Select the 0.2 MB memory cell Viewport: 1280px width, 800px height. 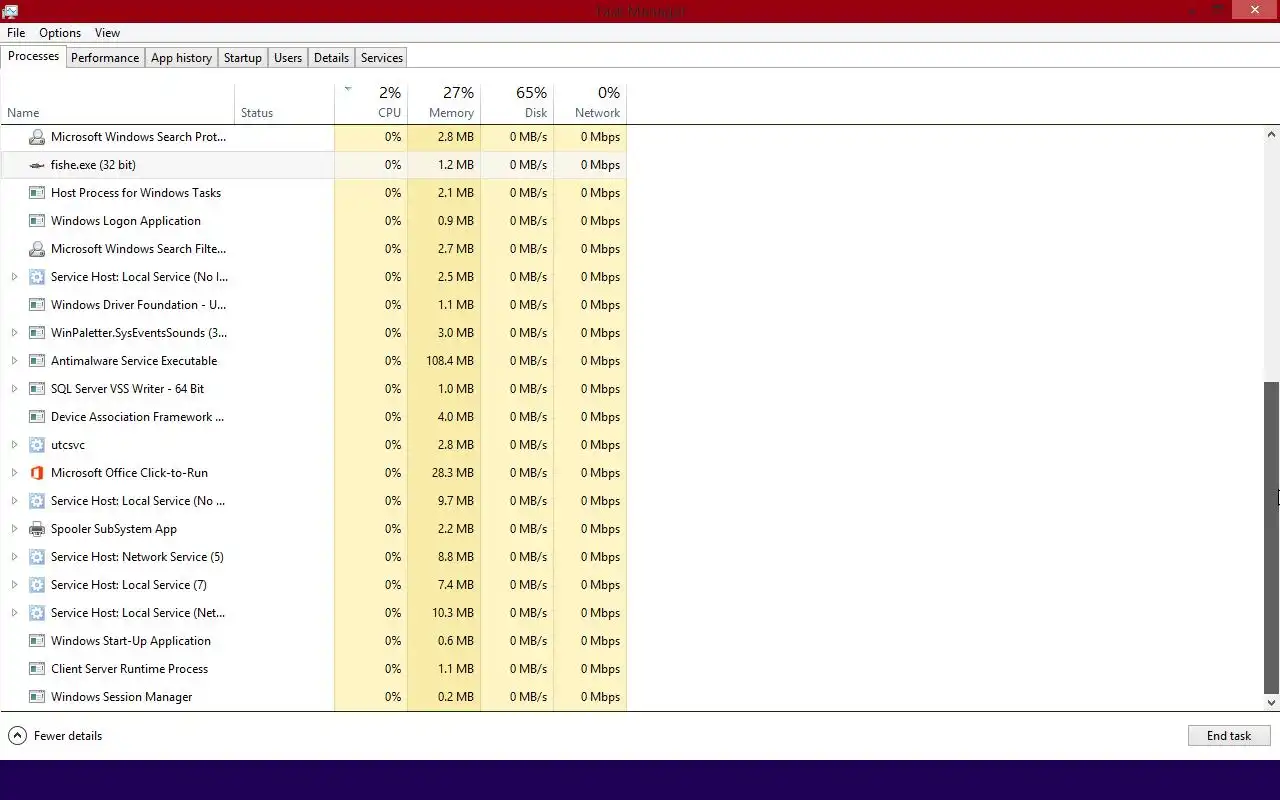coord(444,697)
